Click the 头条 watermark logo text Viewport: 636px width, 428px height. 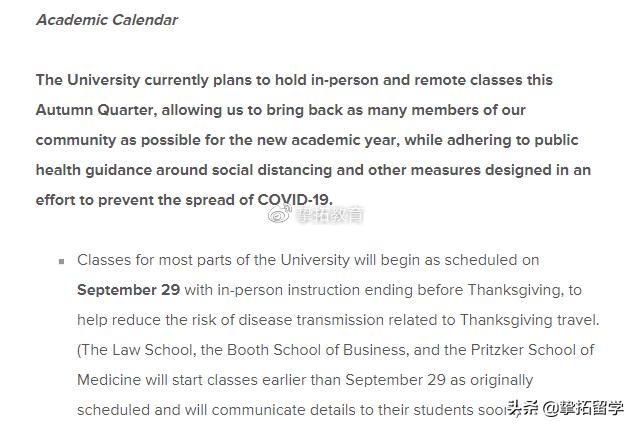click(x=523, y=408)
